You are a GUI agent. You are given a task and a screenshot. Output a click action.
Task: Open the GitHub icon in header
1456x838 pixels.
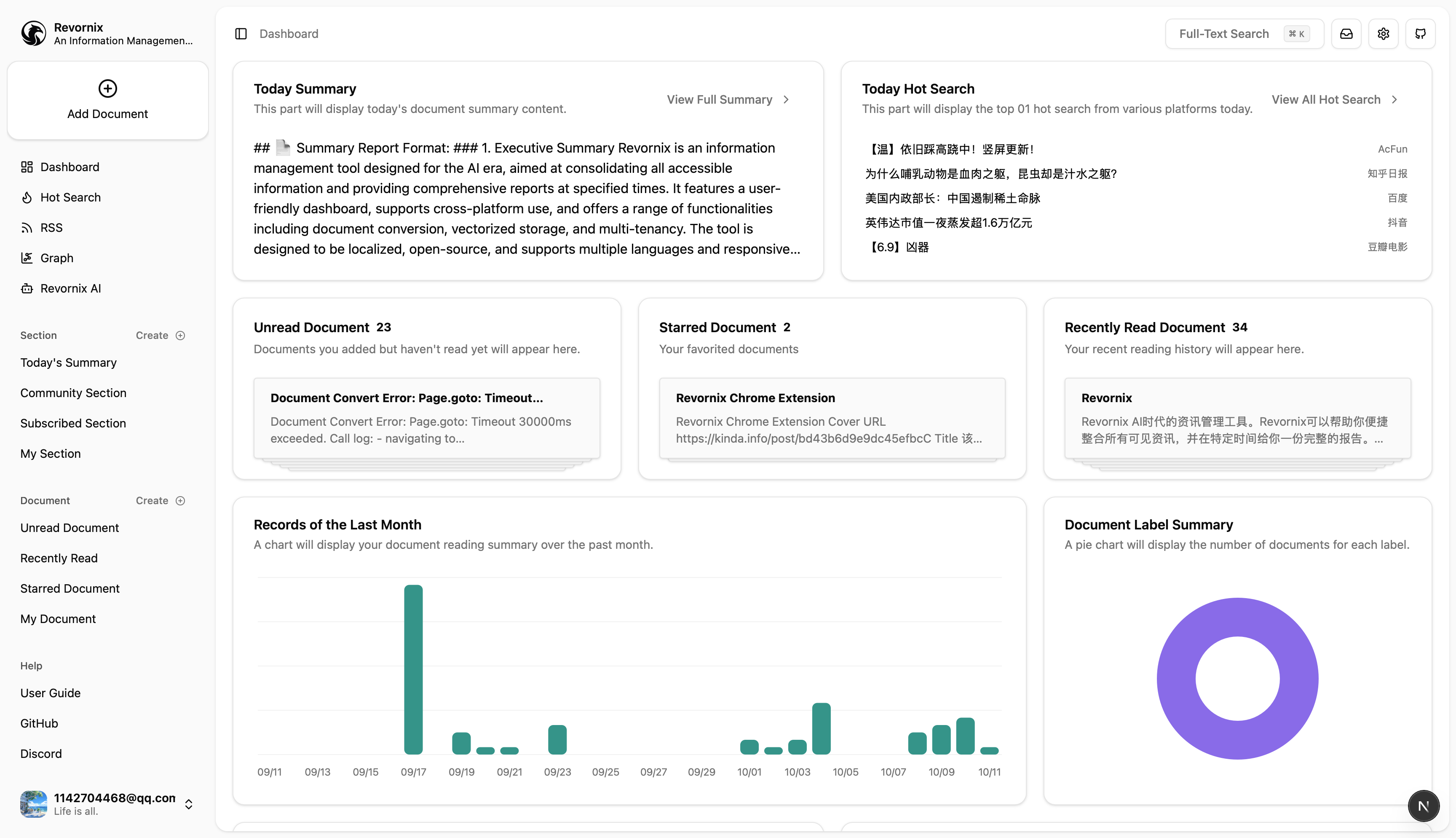coord(1420,34)
